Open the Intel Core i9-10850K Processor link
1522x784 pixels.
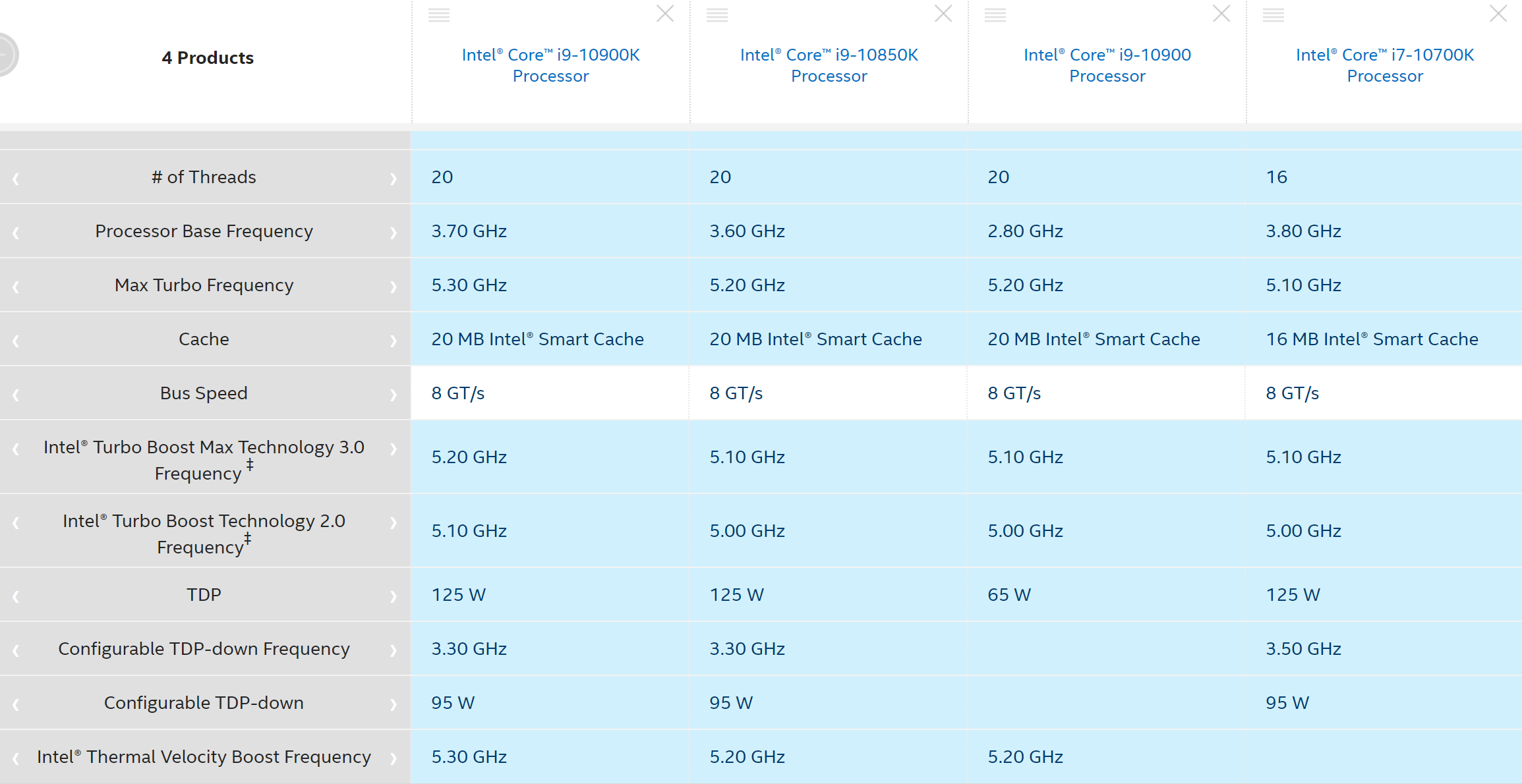829,65
